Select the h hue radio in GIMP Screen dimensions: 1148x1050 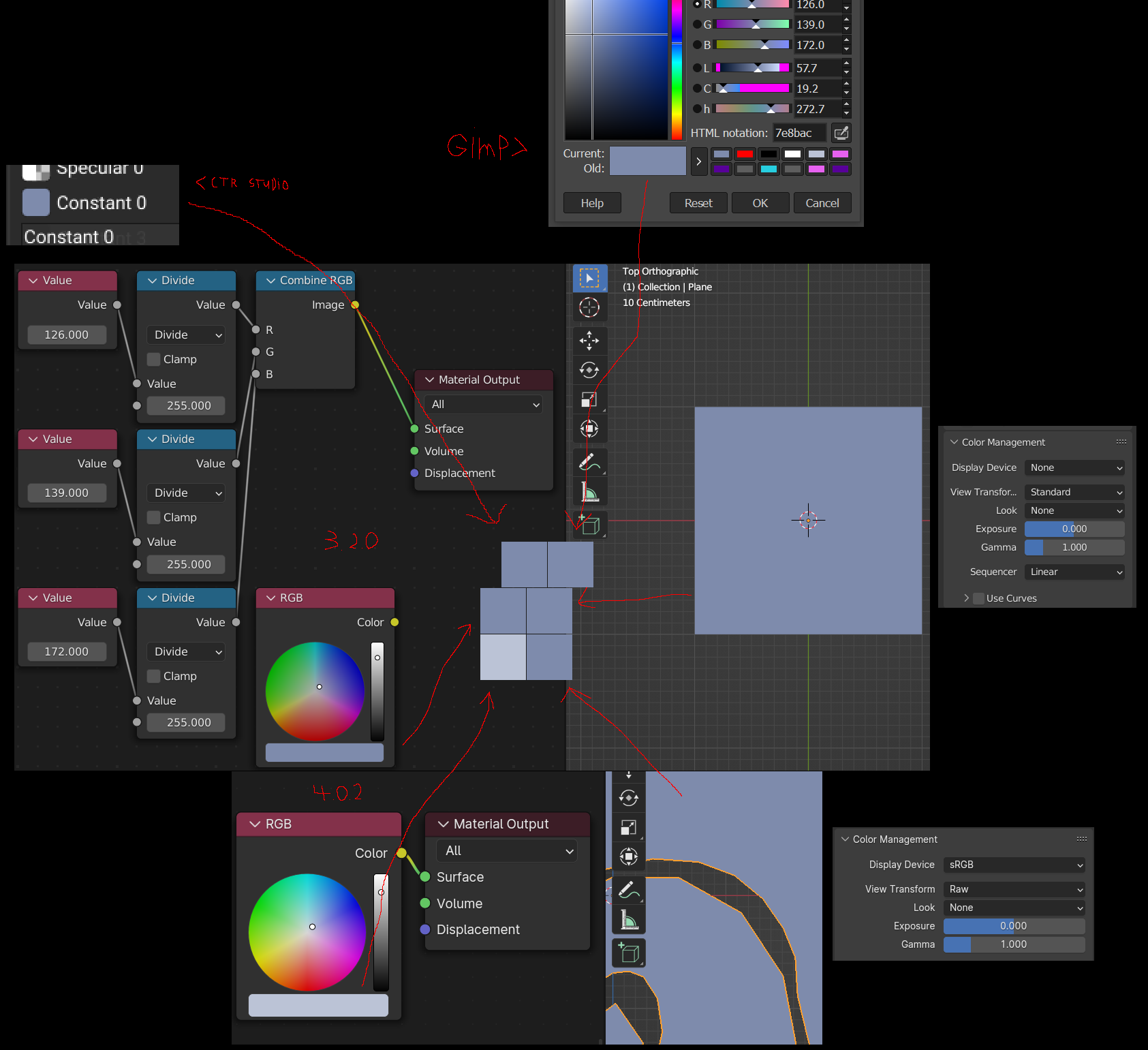click(697, 109)
